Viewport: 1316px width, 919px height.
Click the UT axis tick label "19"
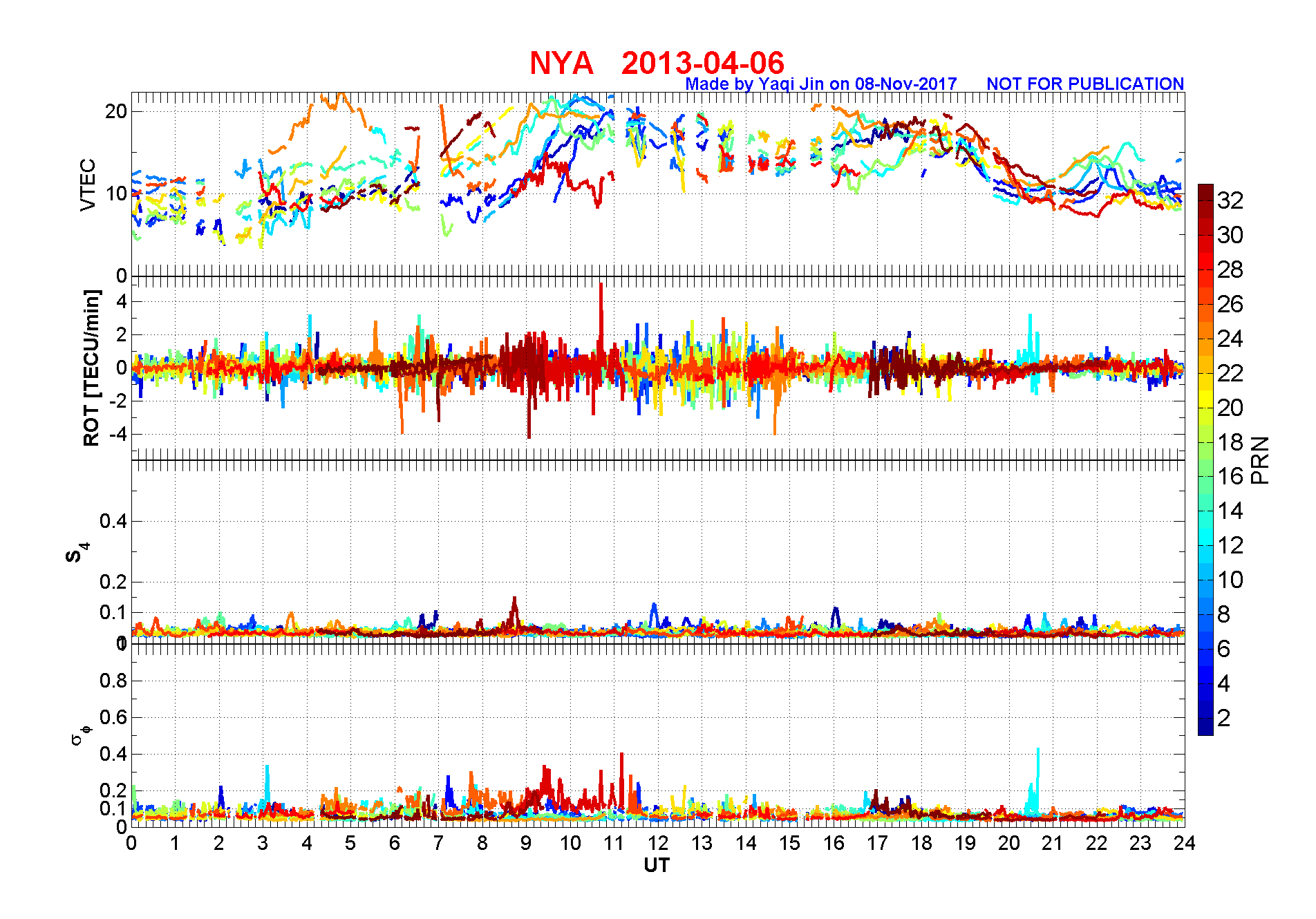[x=965, y=843]
